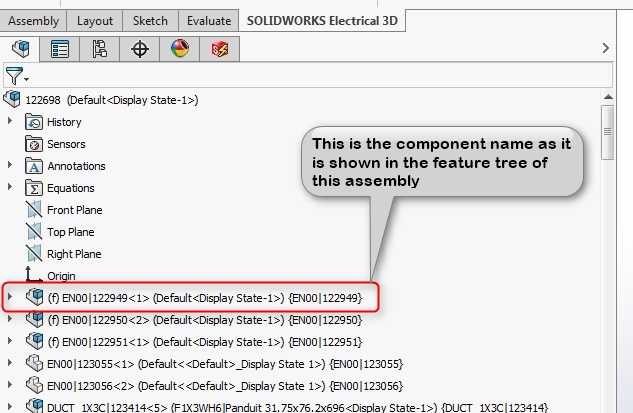Select the History tree item
Viewport: 633px width, 413px height.
click(x=64, y=122)
